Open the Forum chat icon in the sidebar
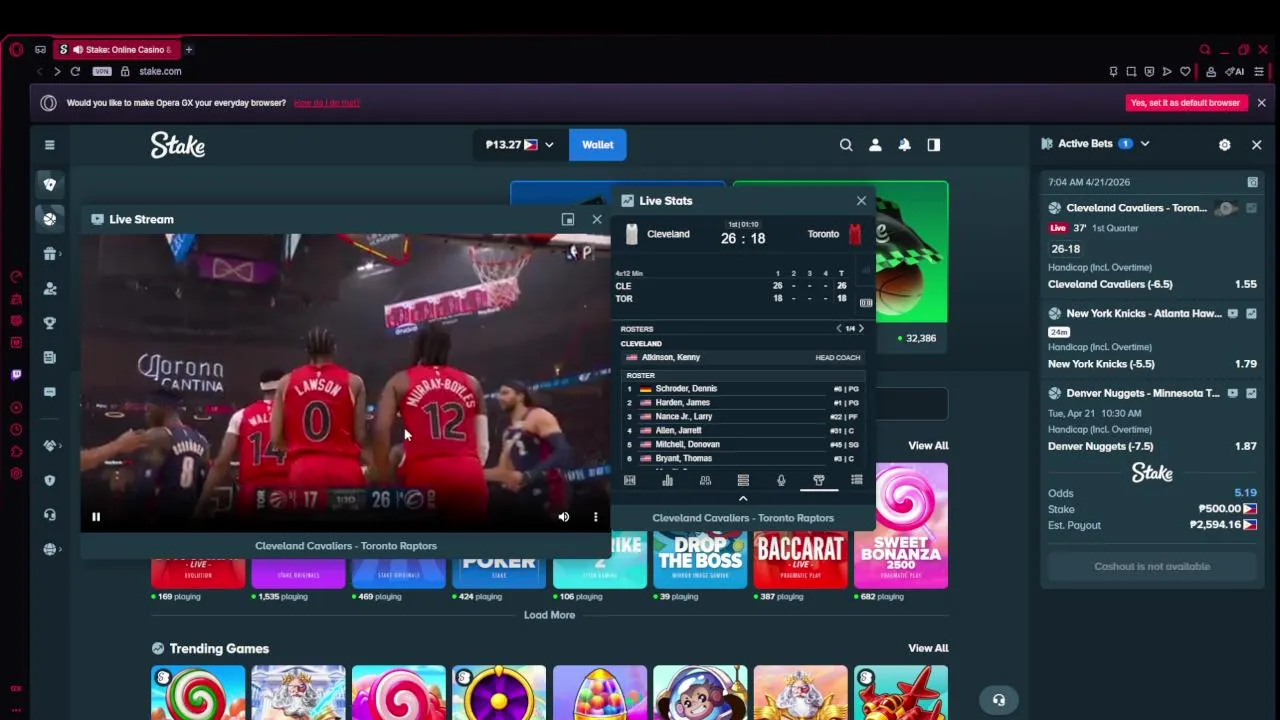The width and height of the screenshot is (1280, 720). click(49, 392)
